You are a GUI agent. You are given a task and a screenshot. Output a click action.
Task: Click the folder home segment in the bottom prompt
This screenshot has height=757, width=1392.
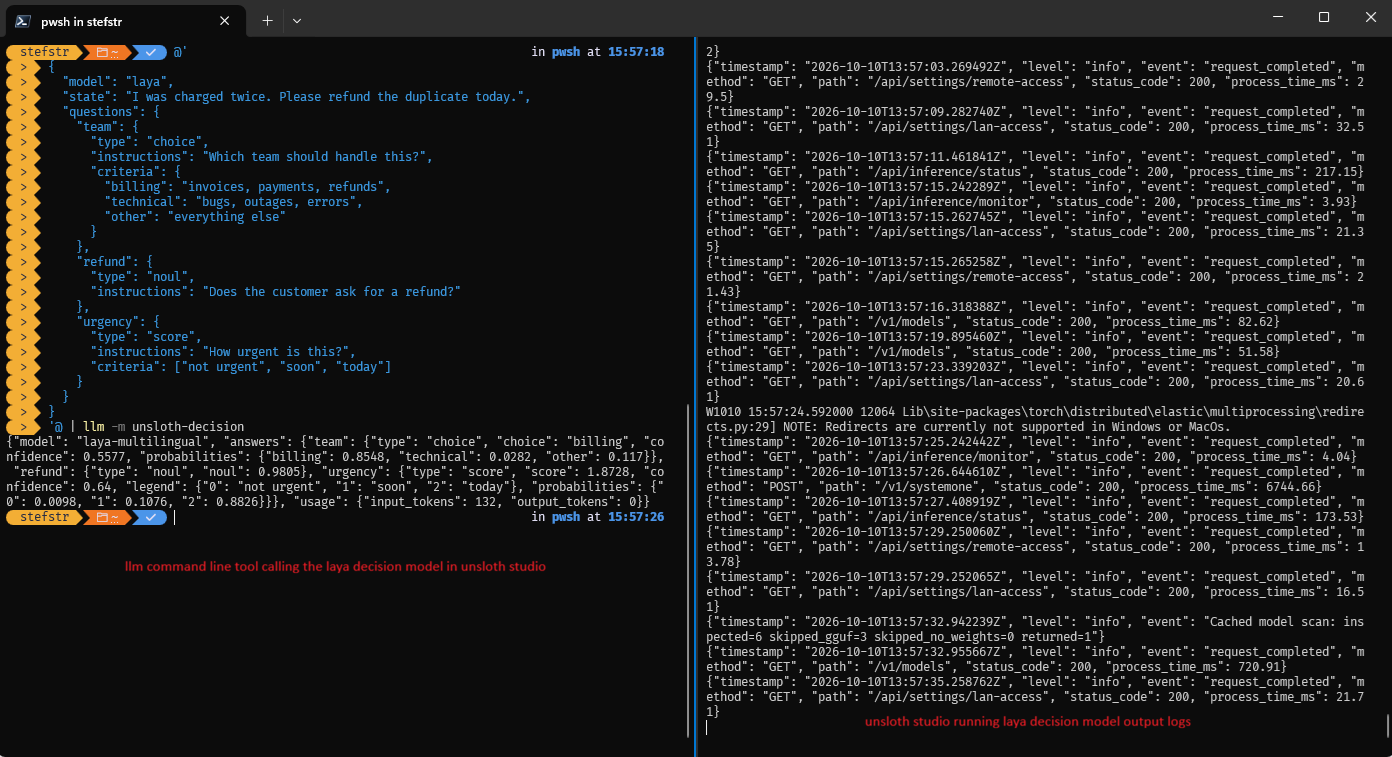tap(109, 517)
